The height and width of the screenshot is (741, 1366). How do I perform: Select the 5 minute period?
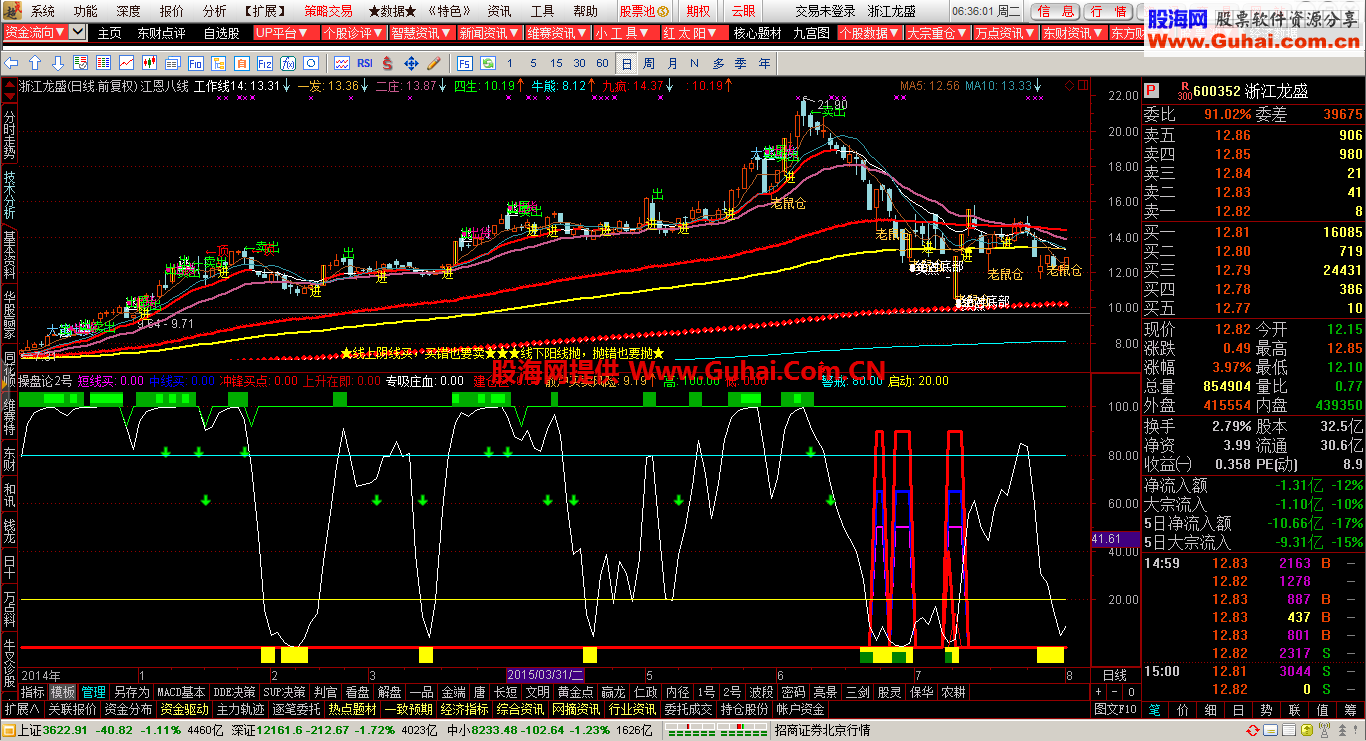click(x=533, y=63)
